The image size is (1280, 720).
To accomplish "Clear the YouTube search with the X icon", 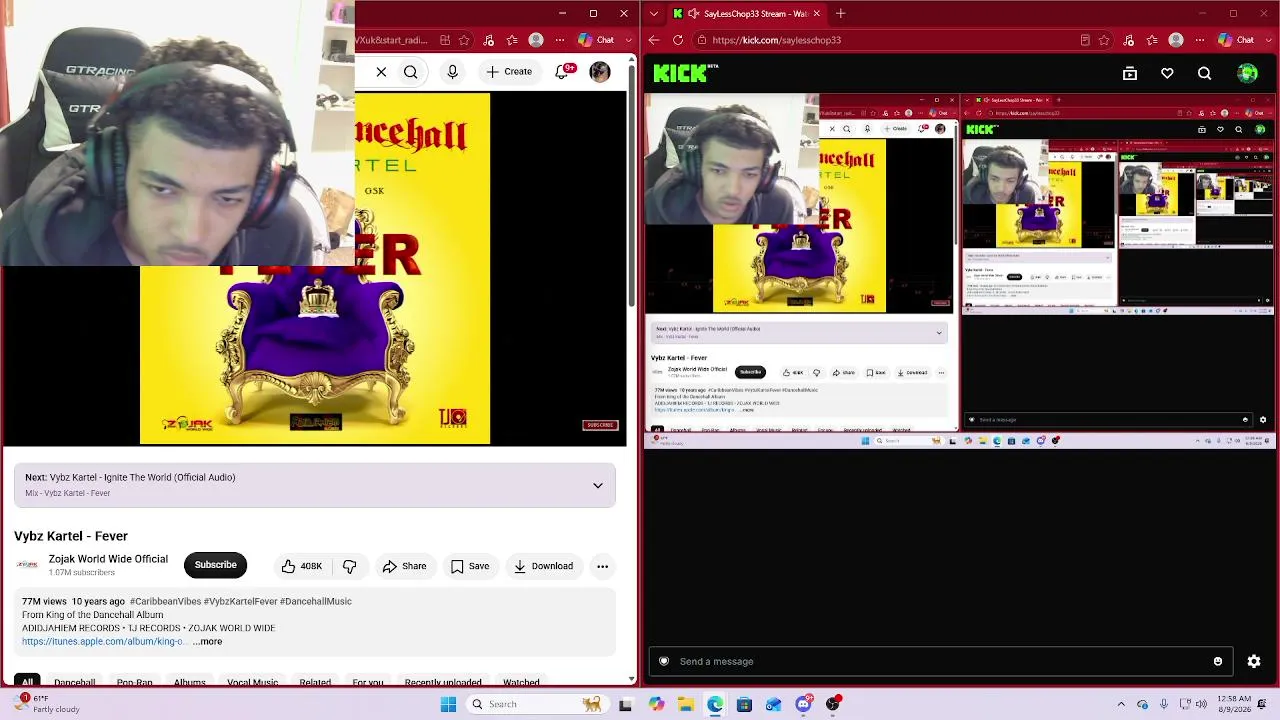I will (381, 72).
